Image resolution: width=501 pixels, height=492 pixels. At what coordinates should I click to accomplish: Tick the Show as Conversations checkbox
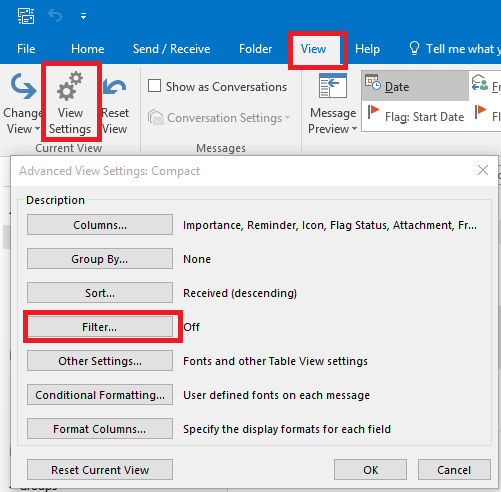(x=154, y=86)
